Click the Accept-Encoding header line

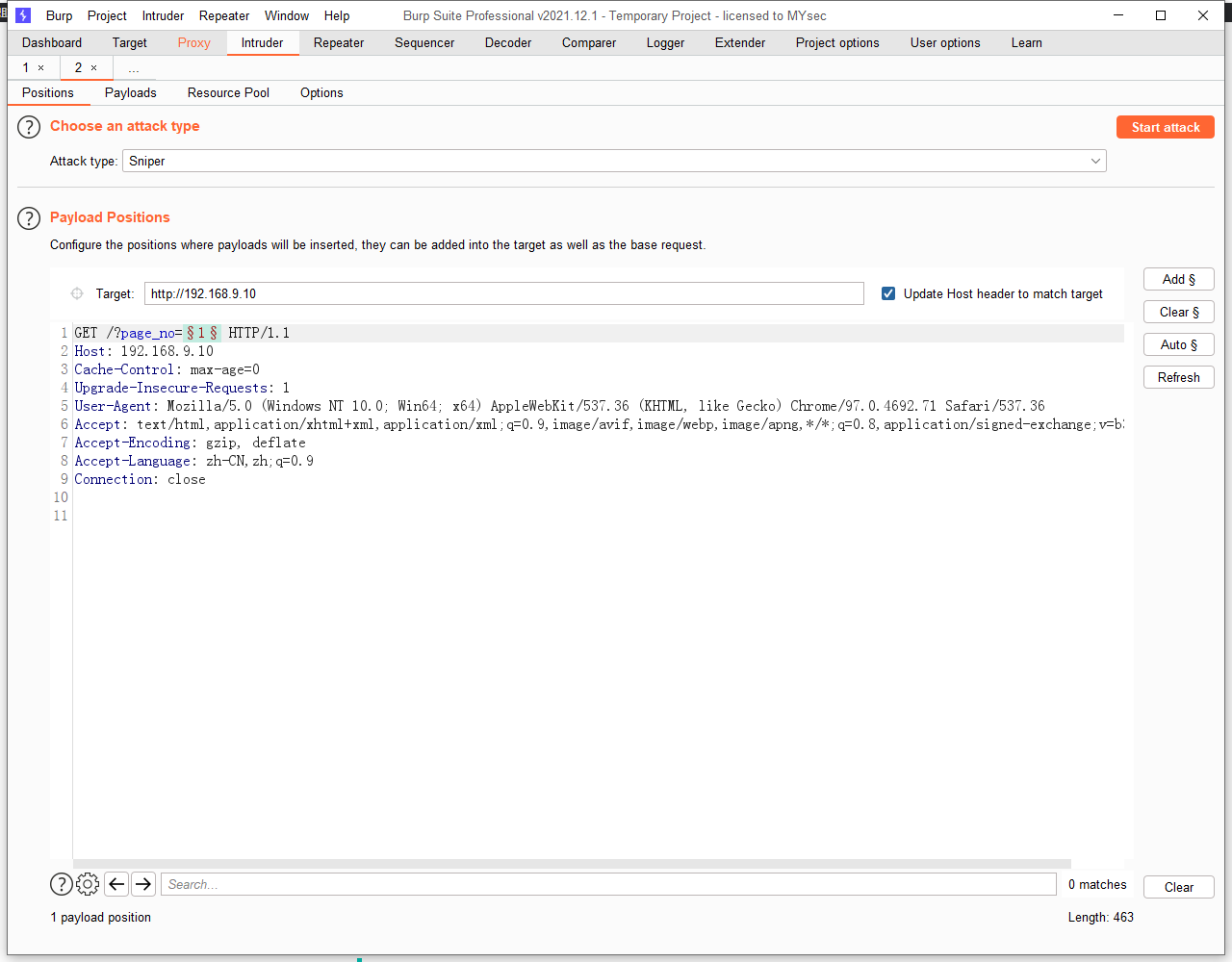[x=191, y=443]
